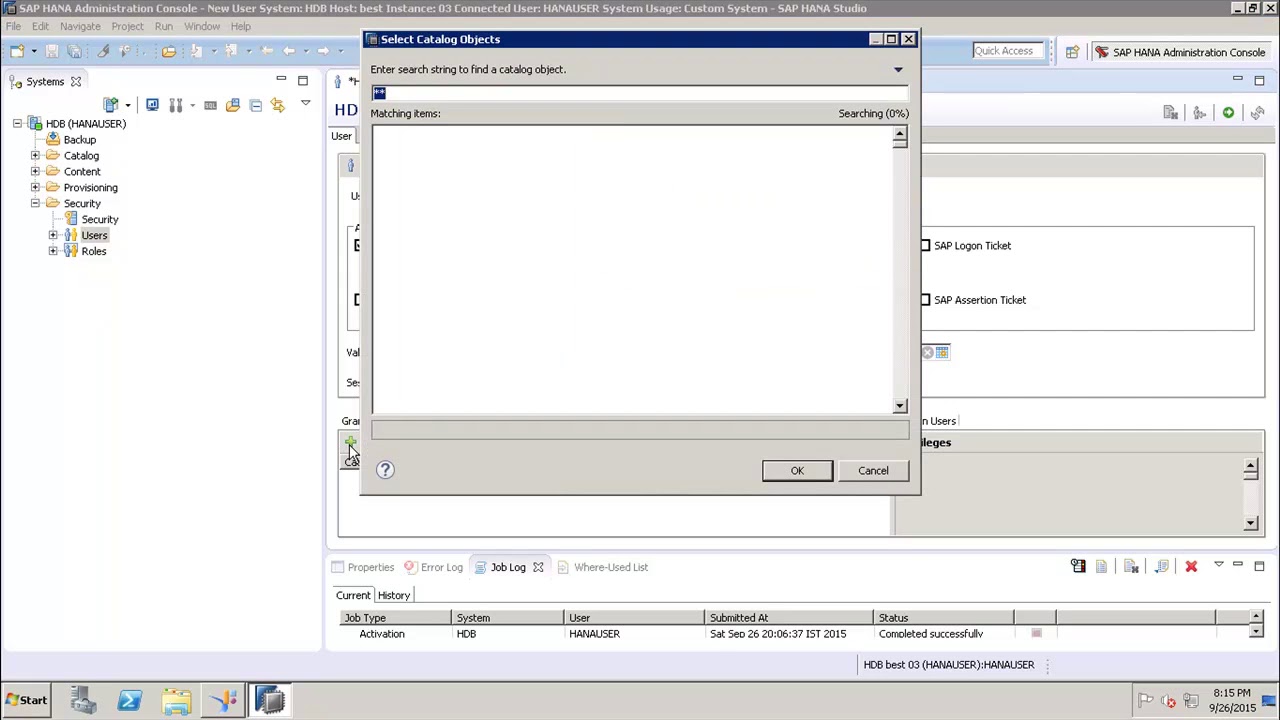The image size is (1280, 720).
Task: Click the catalog object search string field
Action: [640, 93]
